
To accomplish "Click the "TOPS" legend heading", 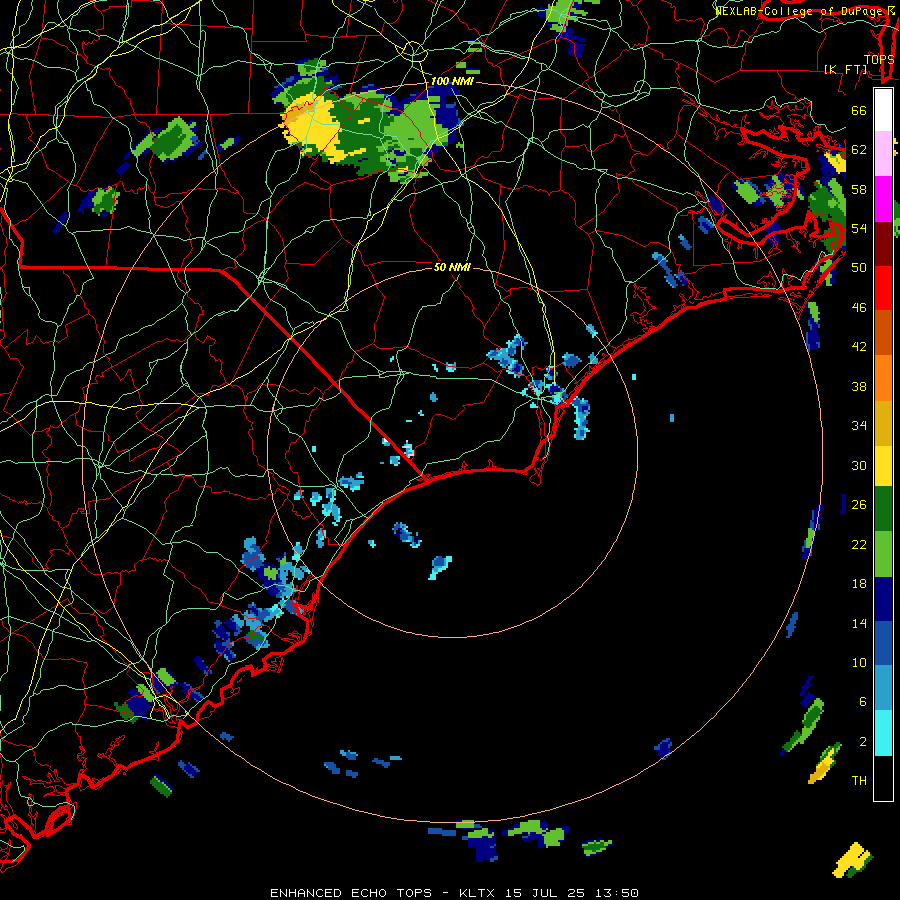I will (x=879, y=60).
